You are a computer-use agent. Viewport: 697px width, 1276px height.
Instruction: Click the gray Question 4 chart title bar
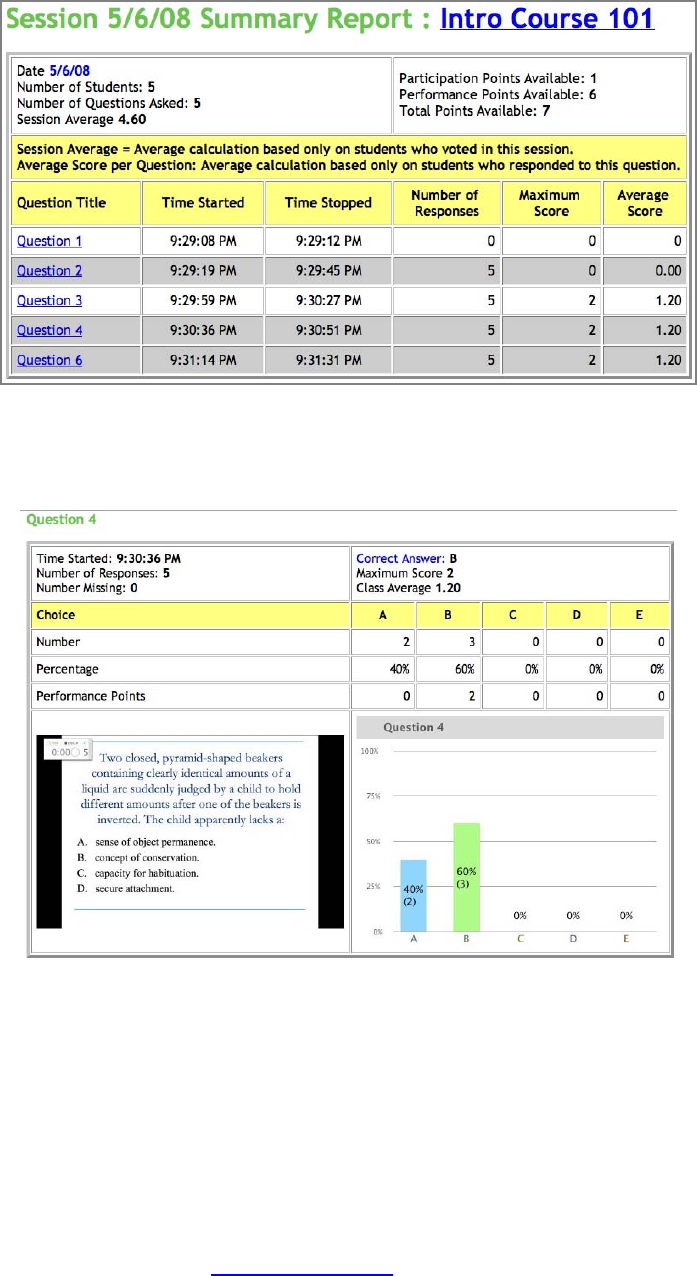[x=510, y=727]
